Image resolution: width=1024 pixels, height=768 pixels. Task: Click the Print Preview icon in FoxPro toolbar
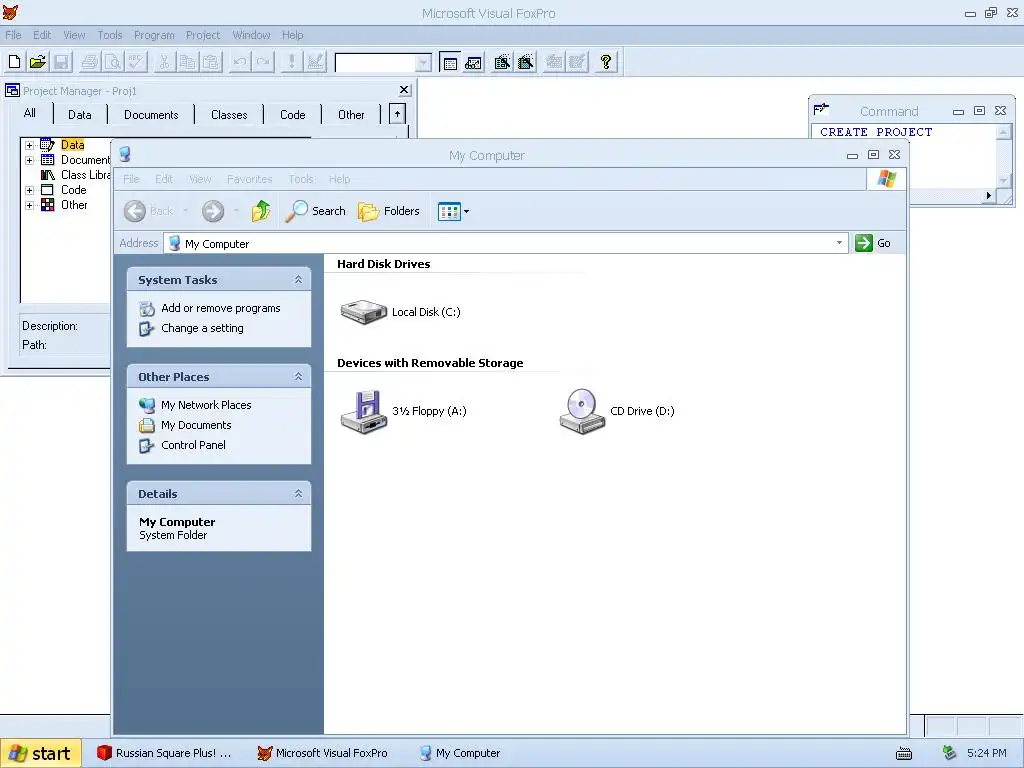[x=112, y=62]
